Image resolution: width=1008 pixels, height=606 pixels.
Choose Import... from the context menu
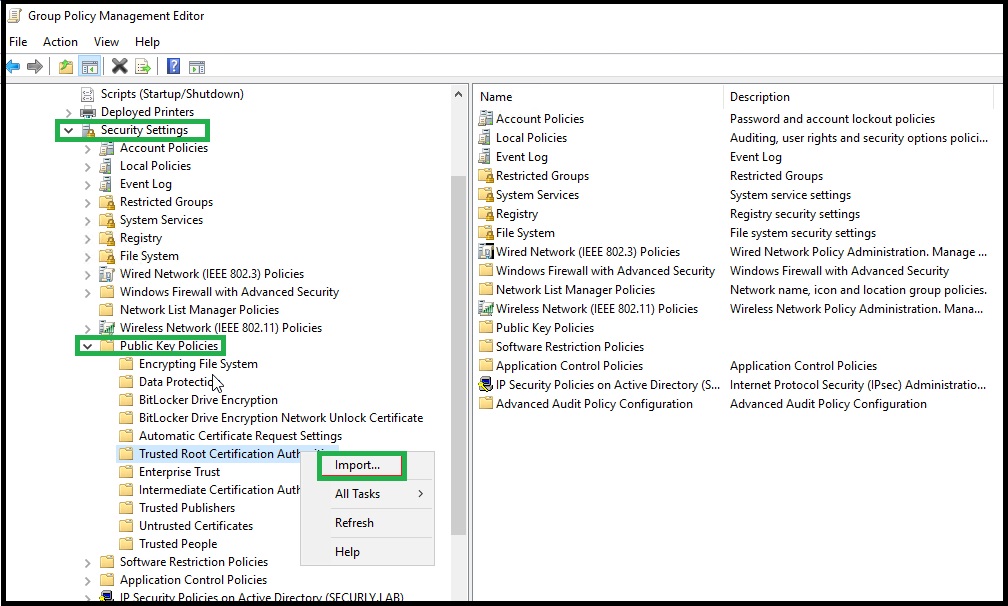(x=358, y=465)
